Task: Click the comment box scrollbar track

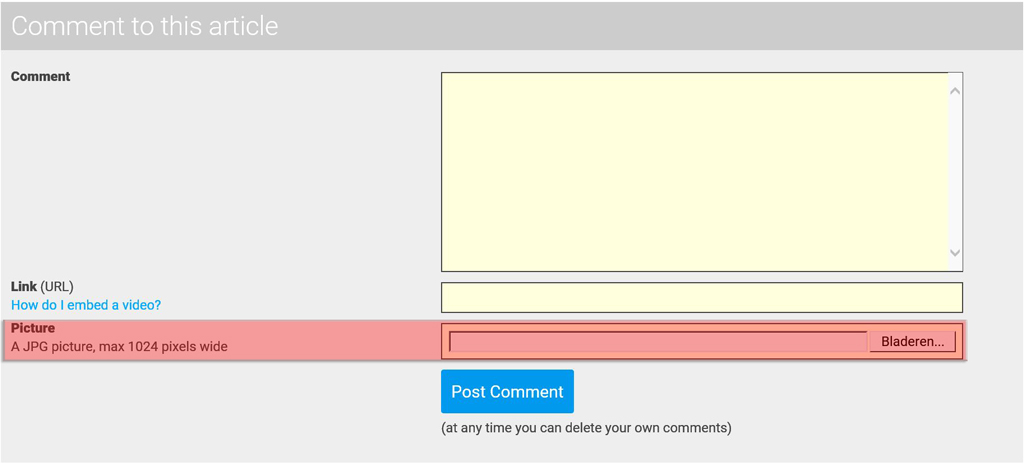Action: pyautogui.click(x=955, y=171)
